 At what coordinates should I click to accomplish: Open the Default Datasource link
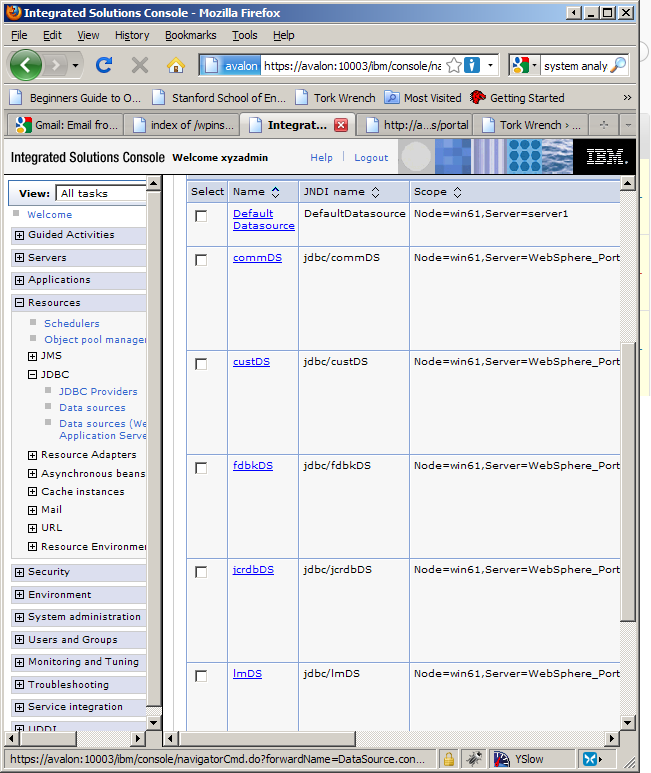(x=264, y=219)
